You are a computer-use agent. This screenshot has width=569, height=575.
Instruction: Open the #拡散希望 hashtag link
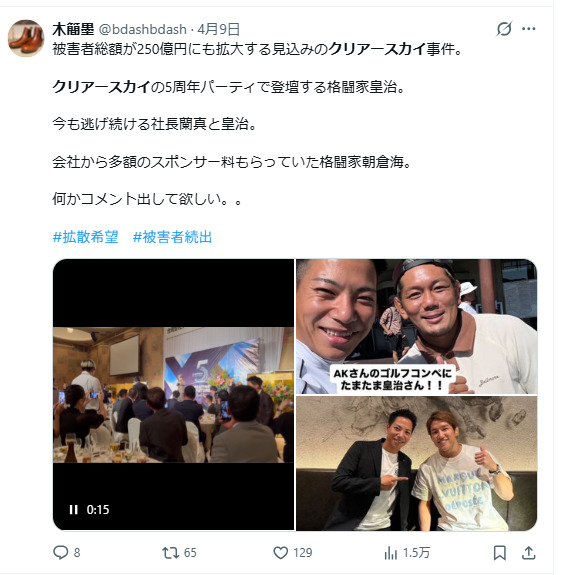[x=85, y=237]
